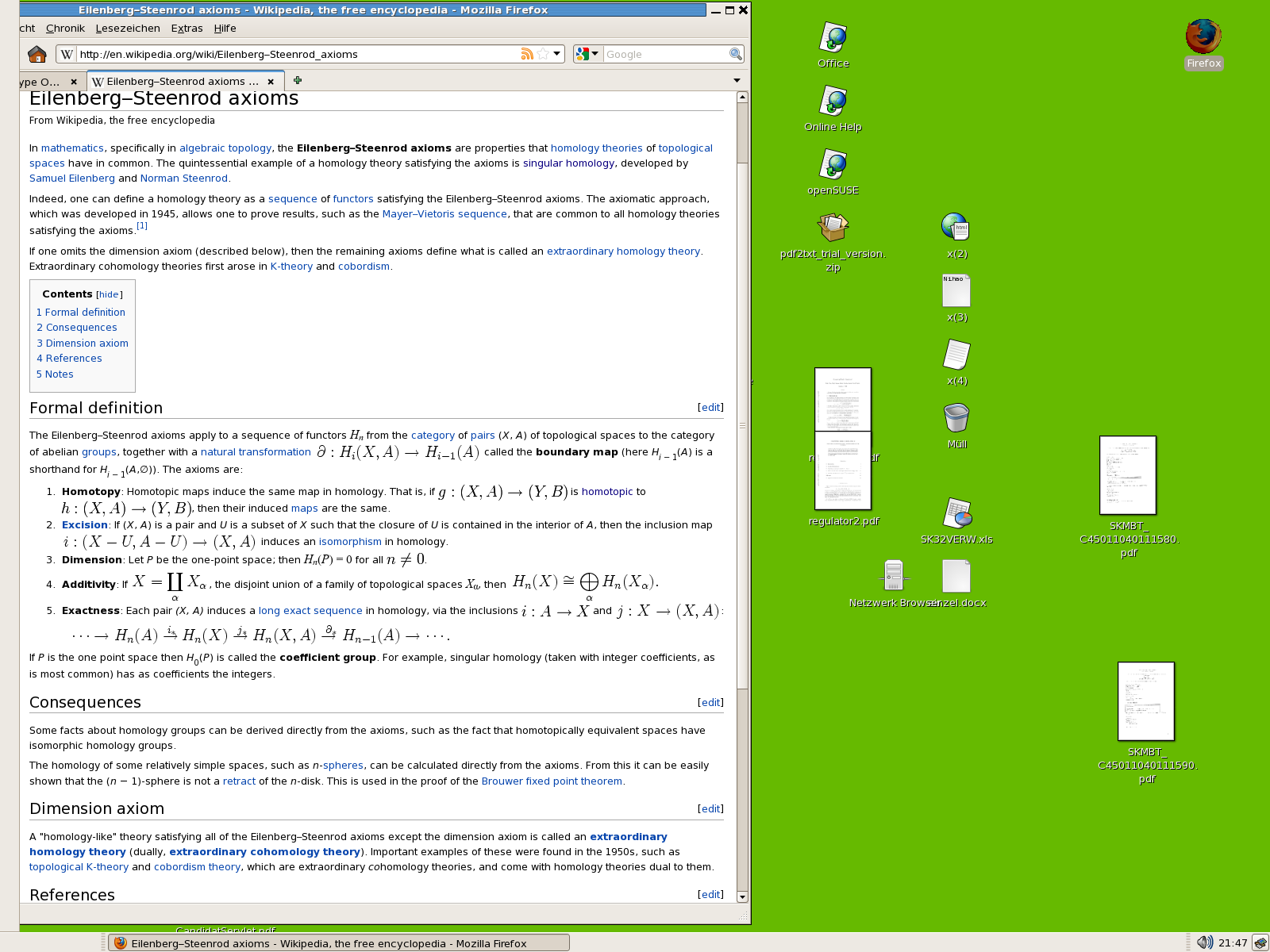Open the pdf2txt_trial_version.zip archive icon

pyautogui.click(x=833, y=228)
